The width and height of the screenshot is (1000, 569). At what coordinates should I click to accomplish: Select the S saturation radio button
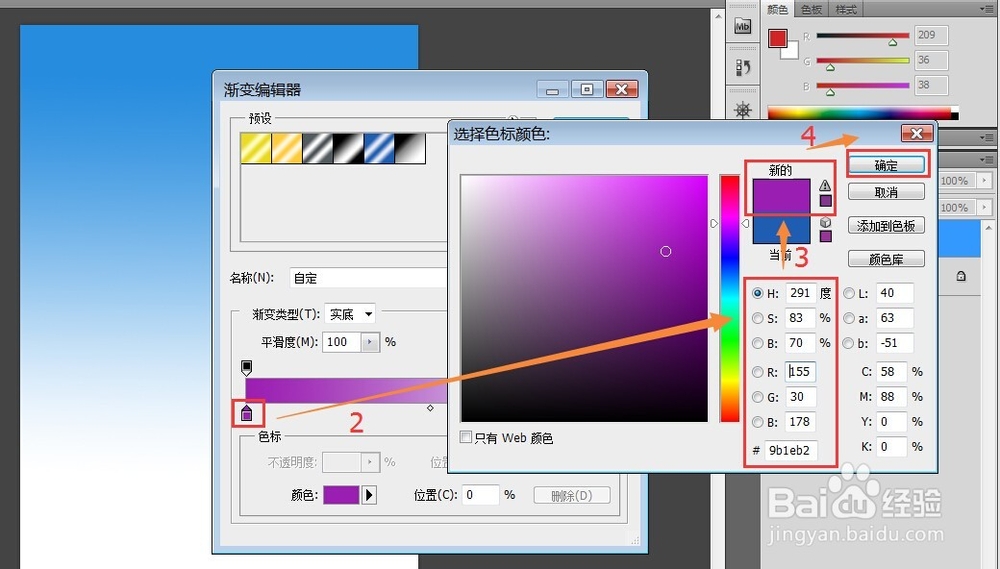click(x=758, y=318)
